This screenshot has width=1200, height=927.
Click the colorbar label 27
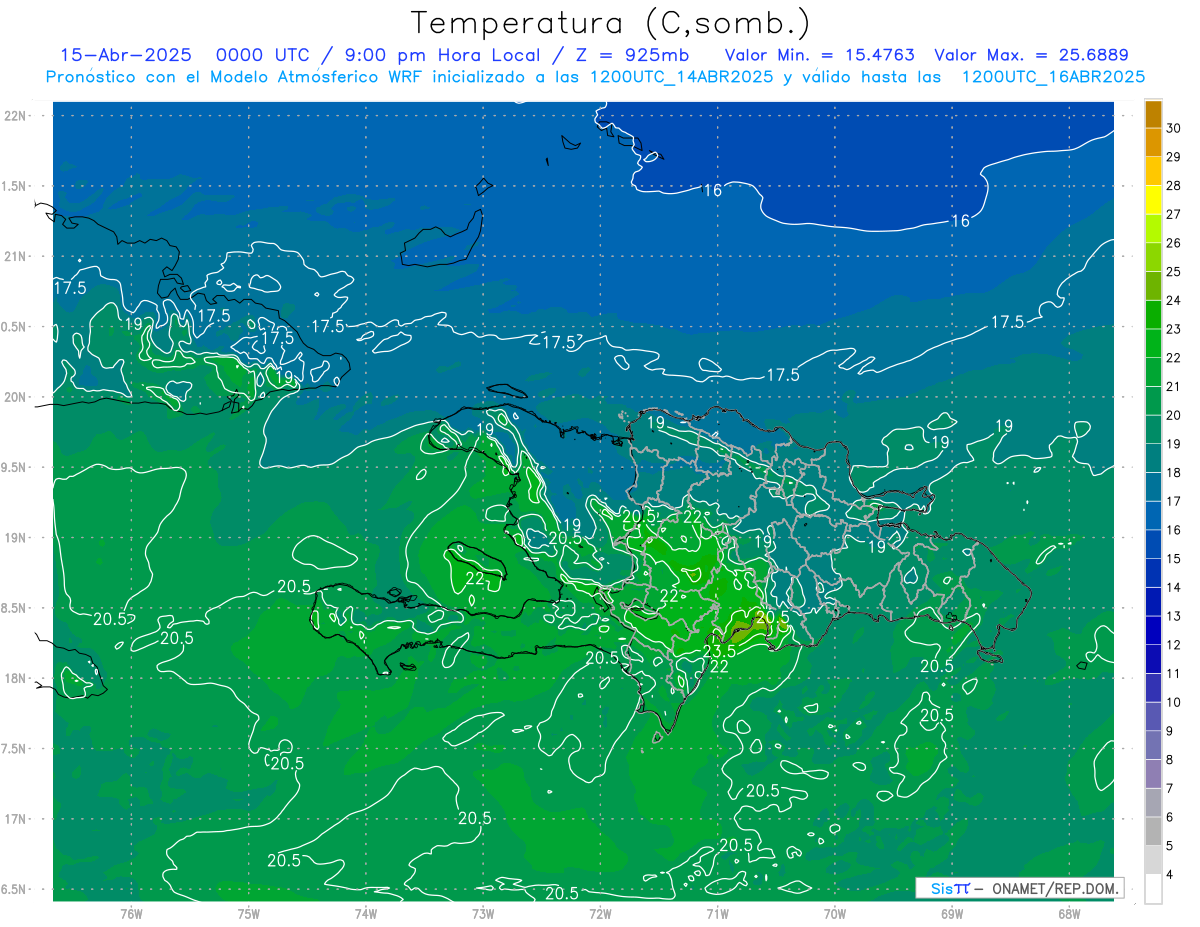1174,214
